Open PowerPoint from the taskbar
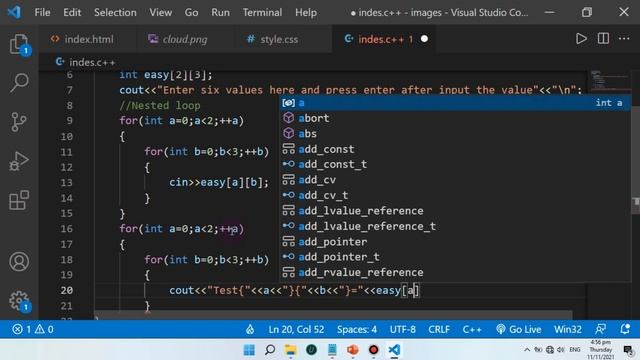This screenshot has height=360, width=640. coord(353,350)
